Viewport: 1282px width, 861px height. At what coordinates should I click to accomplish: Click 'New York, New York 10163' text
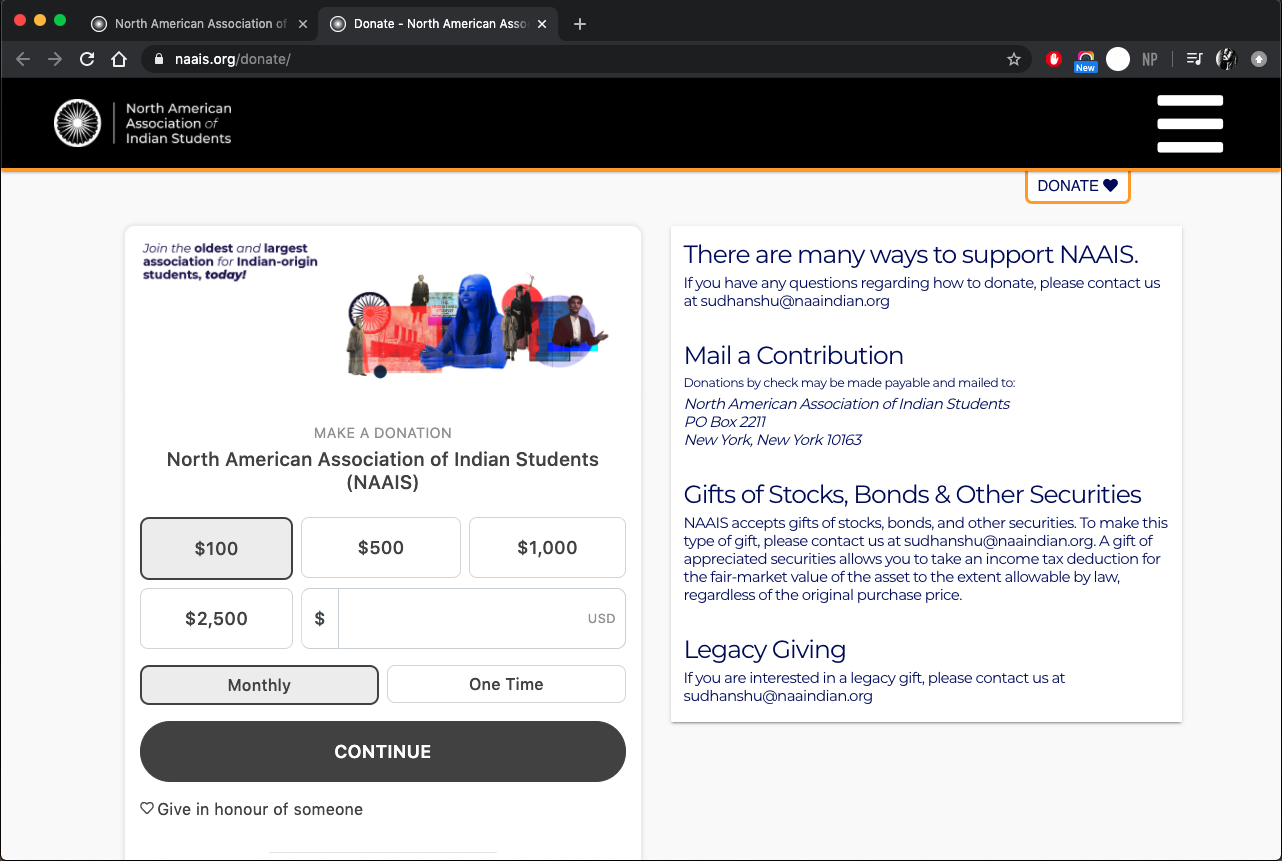(x=773, y=440)
